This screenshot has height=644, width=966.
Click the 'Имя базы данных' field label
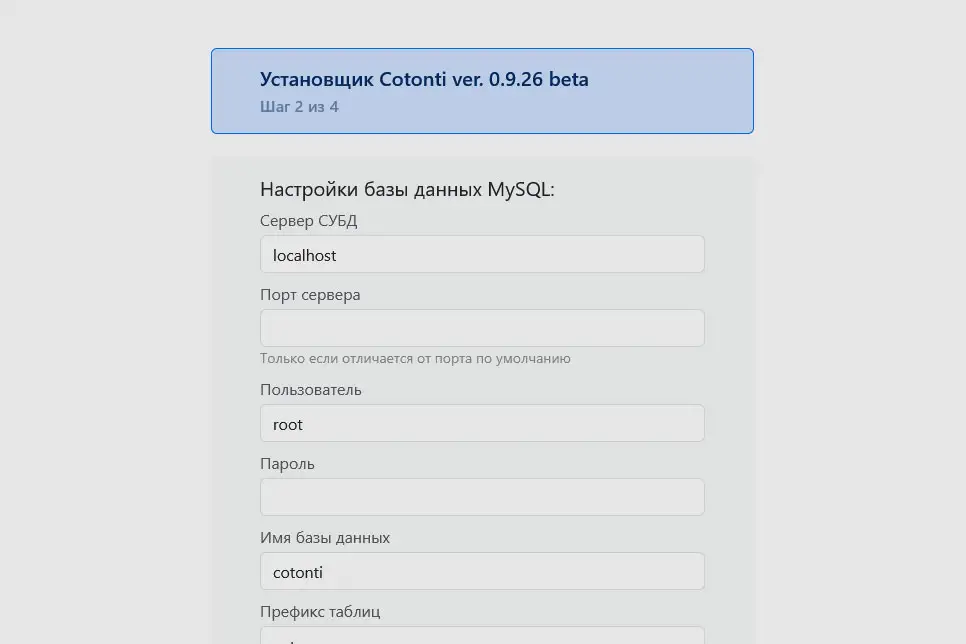click(325, 537)
